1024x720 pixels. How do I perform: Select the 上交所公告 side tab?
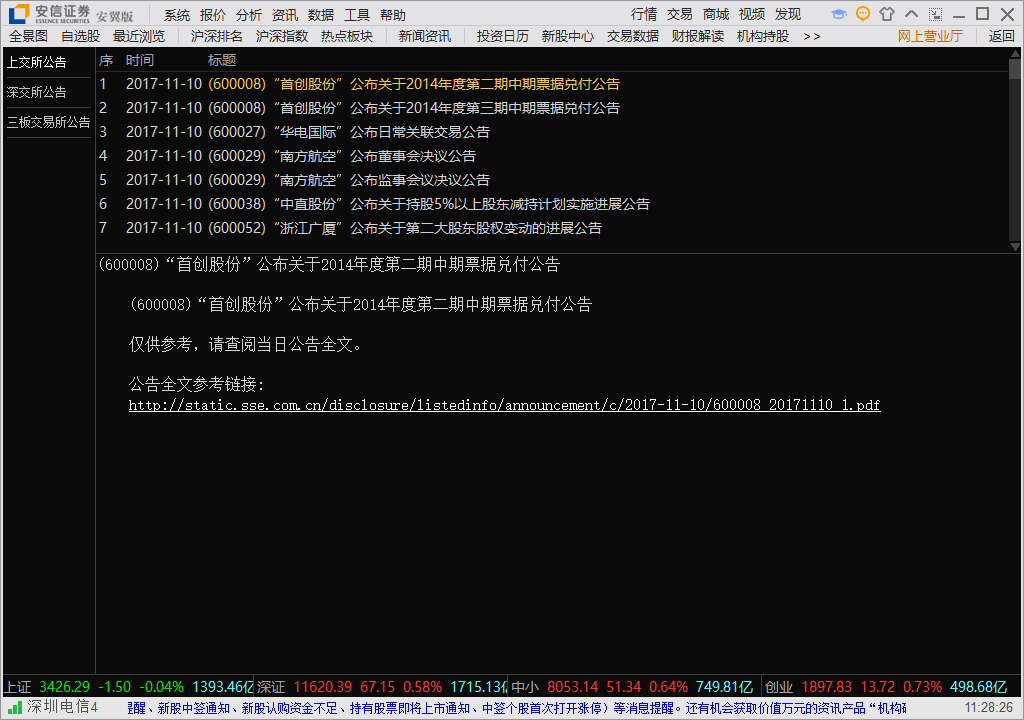[37, 62]
